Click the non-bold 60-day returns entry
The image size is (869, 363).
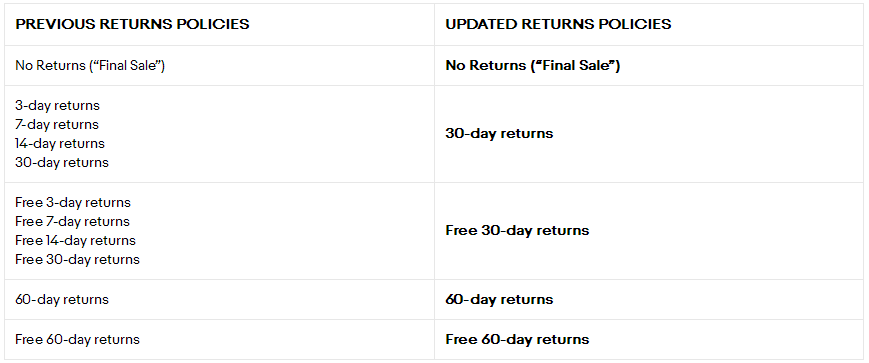[62, 300]
